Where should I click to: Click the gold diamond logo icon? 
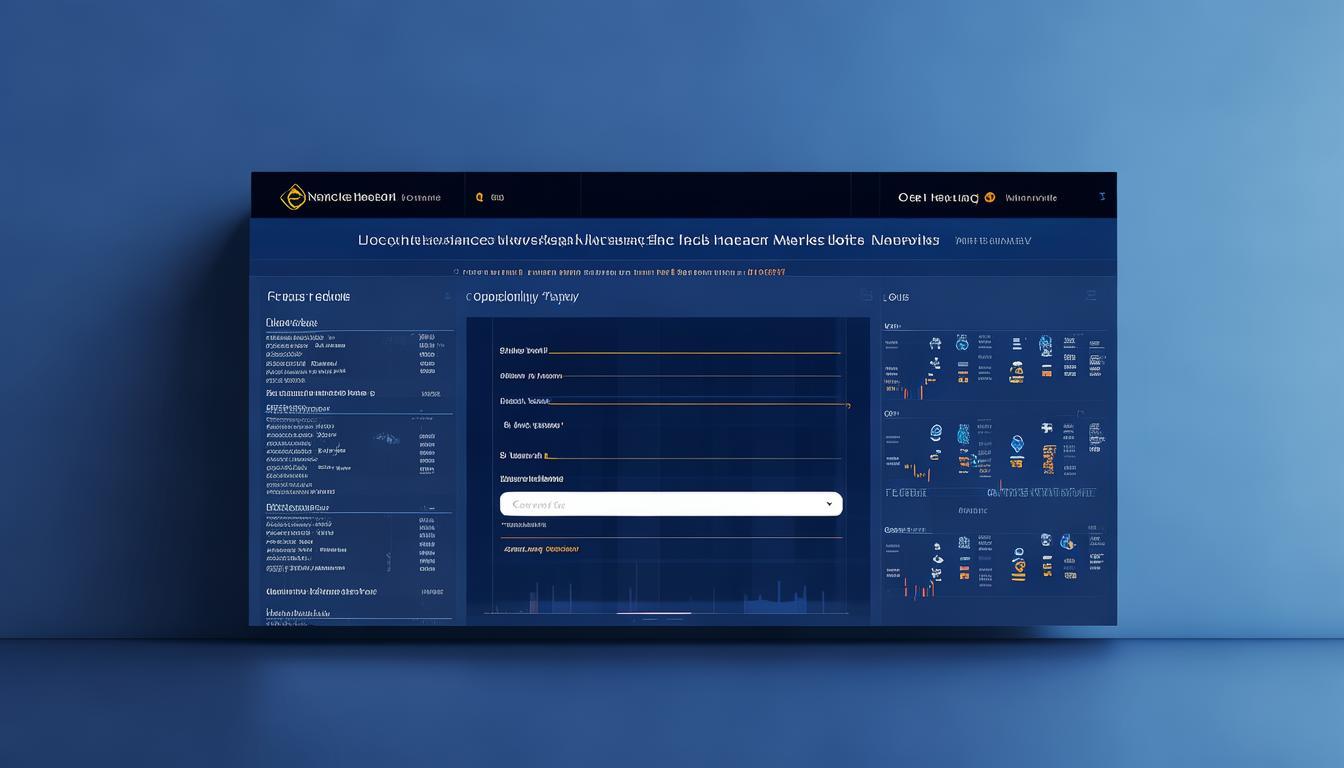[293, 197]
